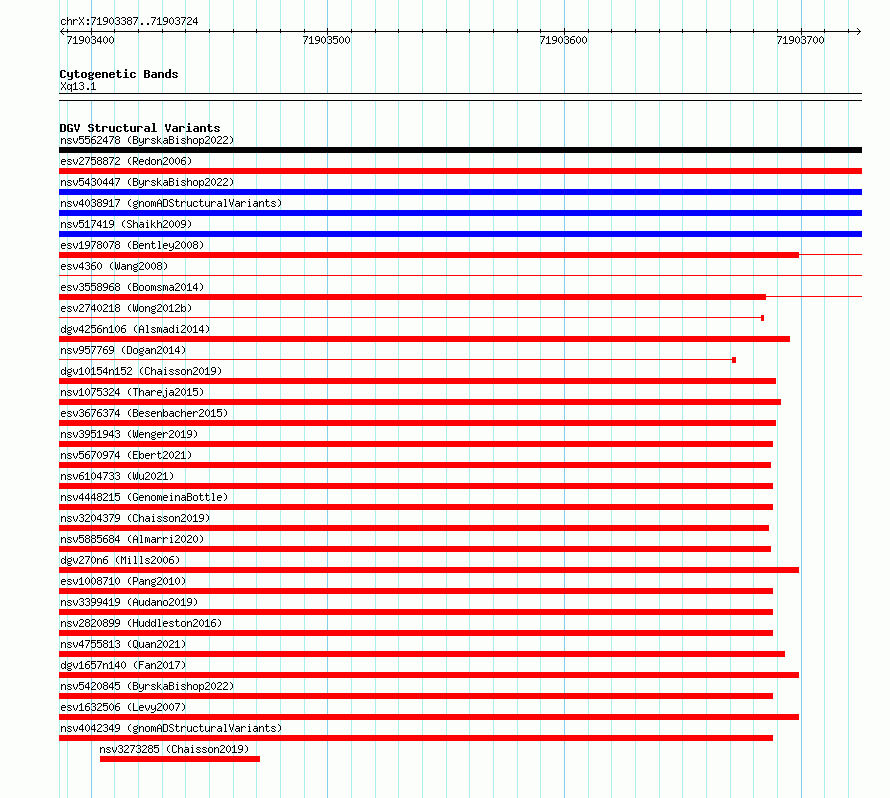This screenshot has width=890, height=798.
Task: Open the nsv2820899 (Huddleston2016) label
Action: [141, 623]
